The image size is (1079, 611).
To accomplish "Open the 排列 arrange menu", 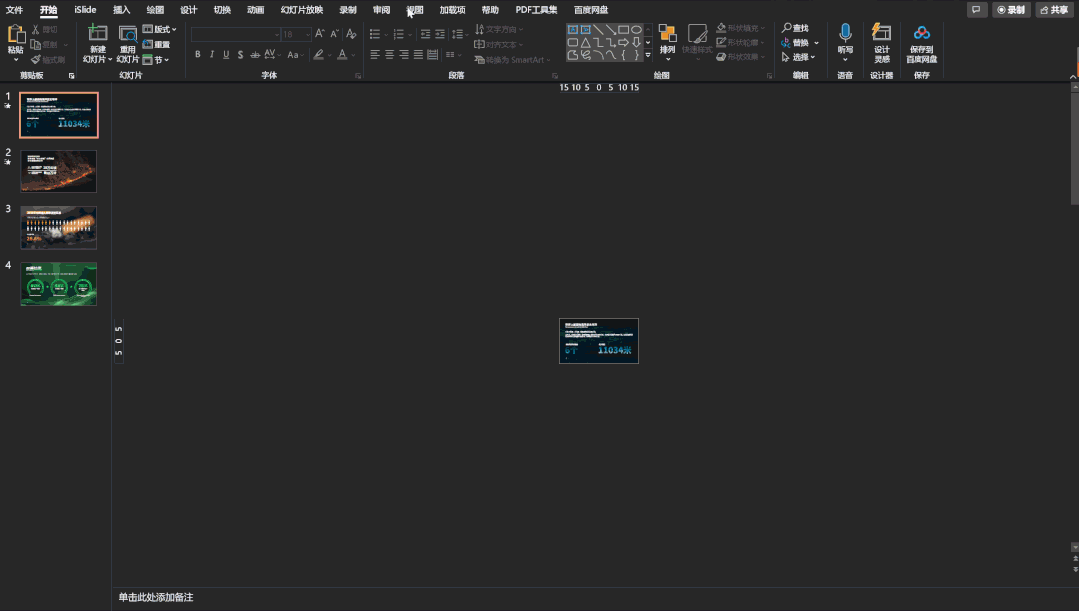I will tap(667, 42).
